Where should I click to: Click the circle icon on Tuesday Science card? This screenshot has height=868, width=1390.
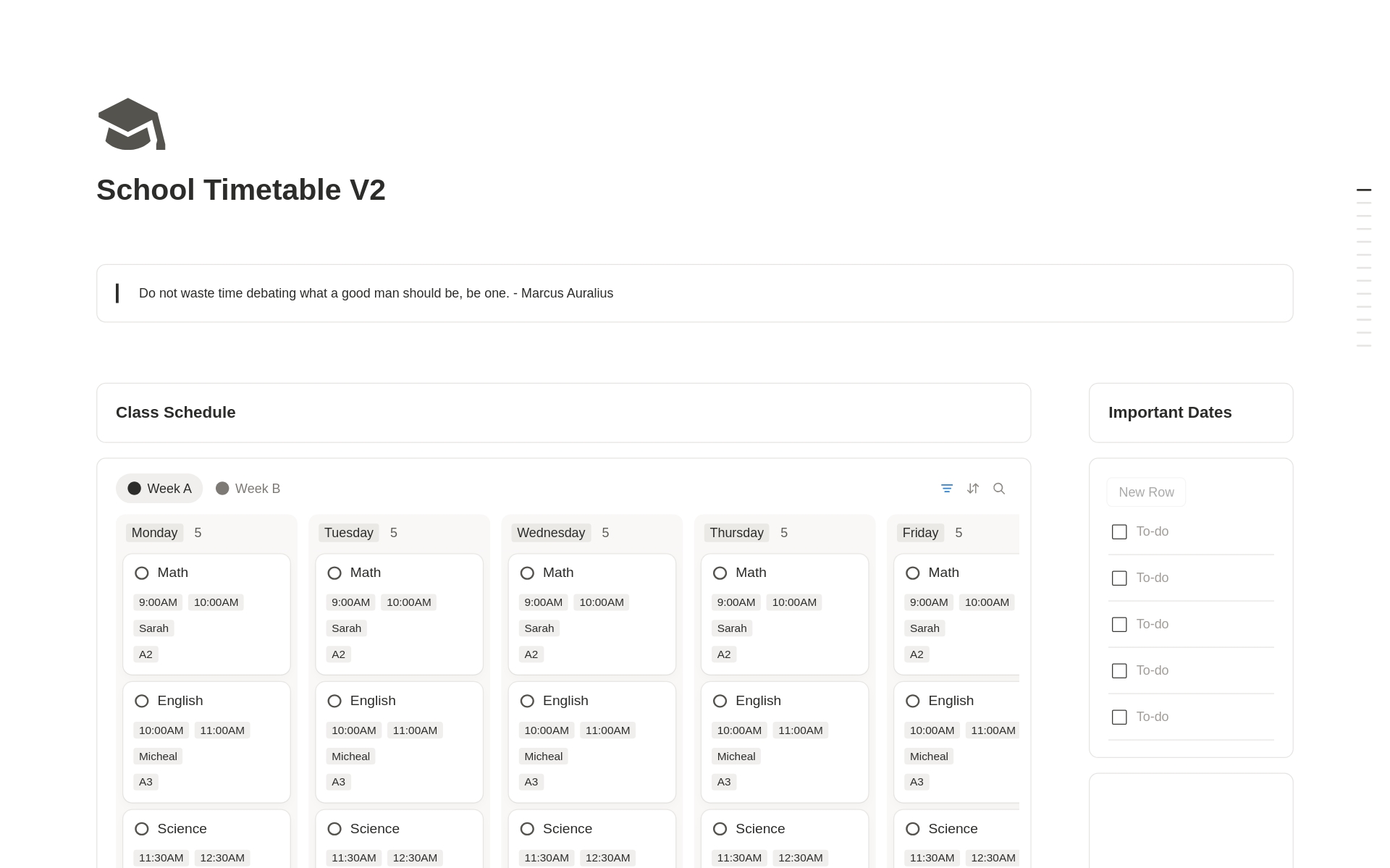coord(334,829)
